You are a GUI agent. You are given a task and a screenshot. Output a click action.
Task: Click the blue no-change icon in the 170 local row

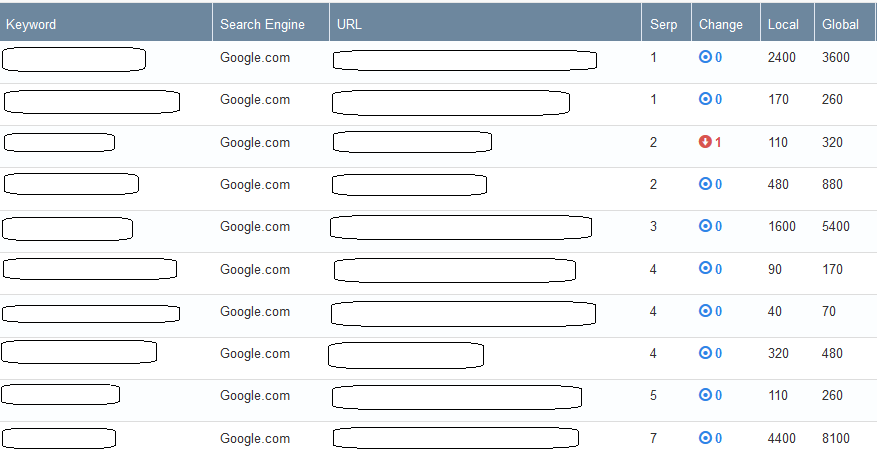pos(705,99)
